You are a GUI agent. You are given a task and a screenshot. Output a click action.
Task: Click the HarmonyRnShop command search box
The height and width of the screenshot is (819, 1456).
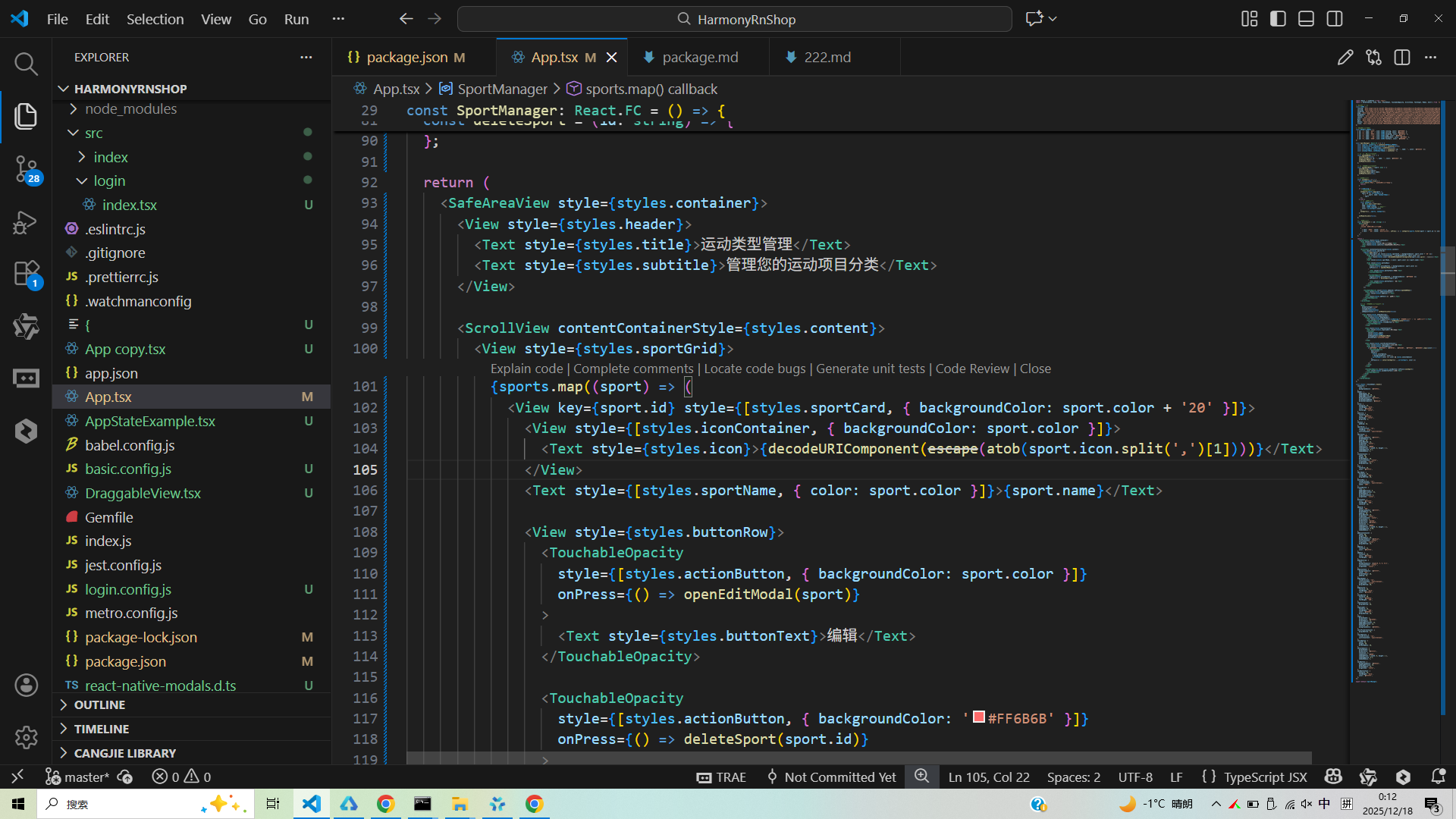coord(734,19)
